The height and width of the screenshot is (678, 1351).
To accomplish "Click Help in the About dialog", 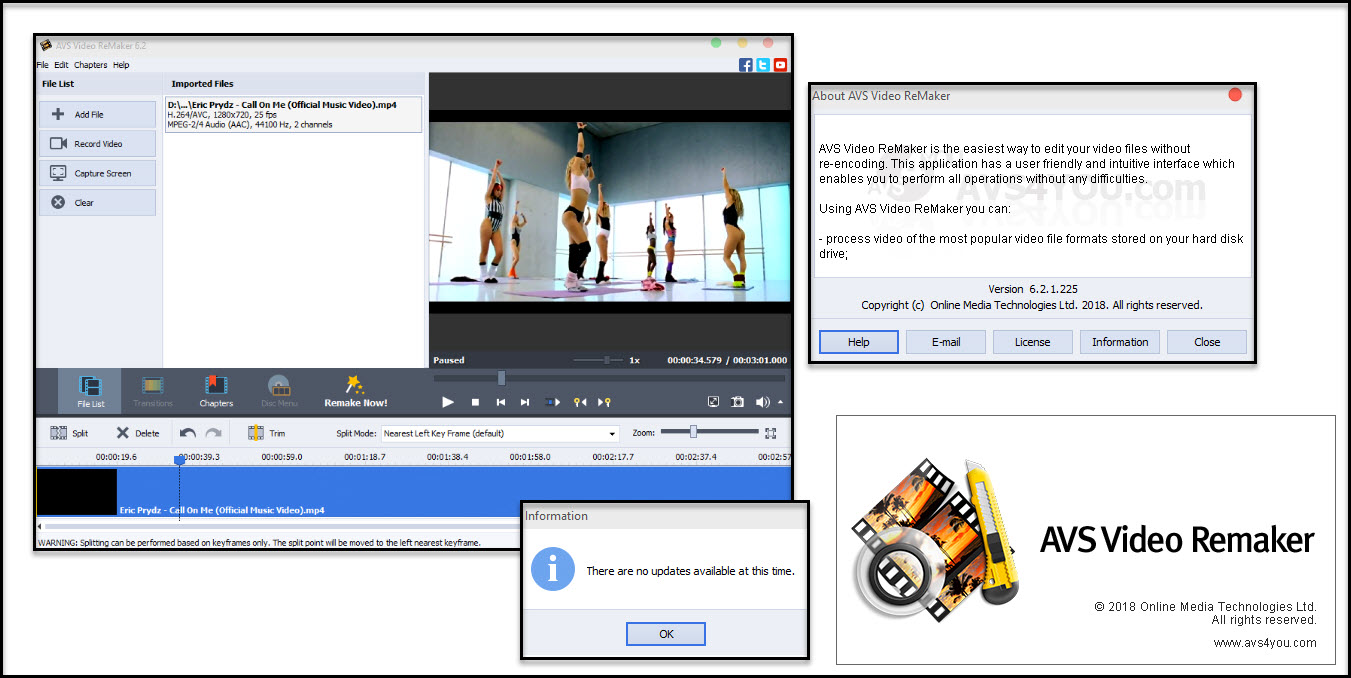I will 858,342.
